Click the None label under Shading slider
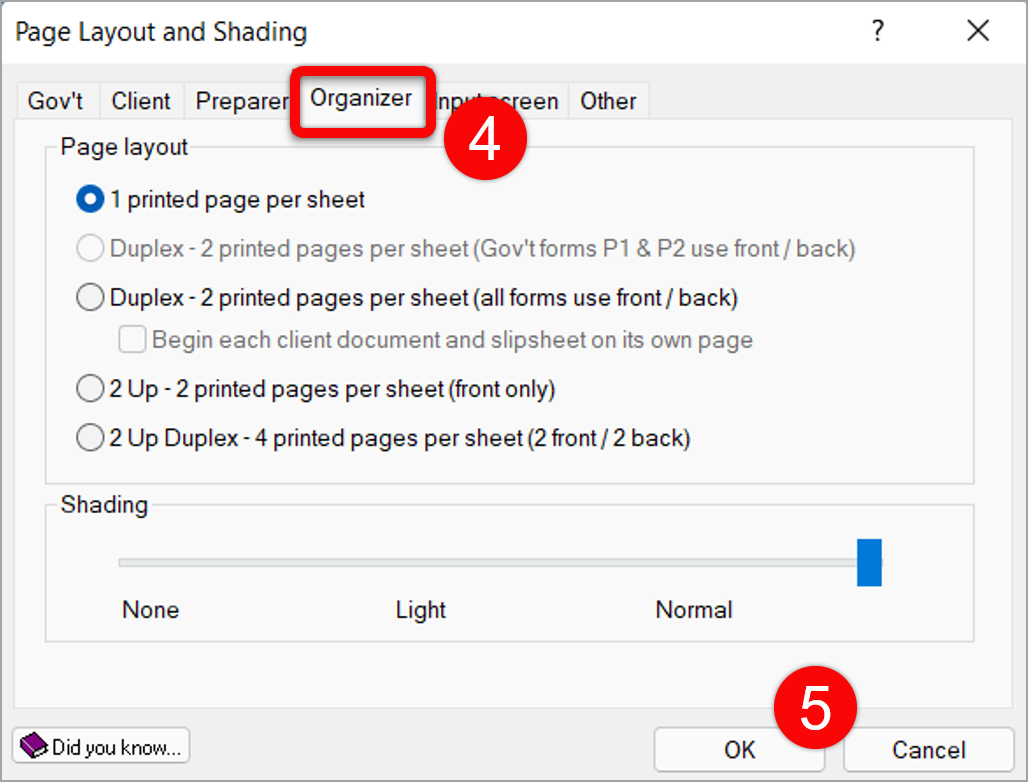 point(151,610)
